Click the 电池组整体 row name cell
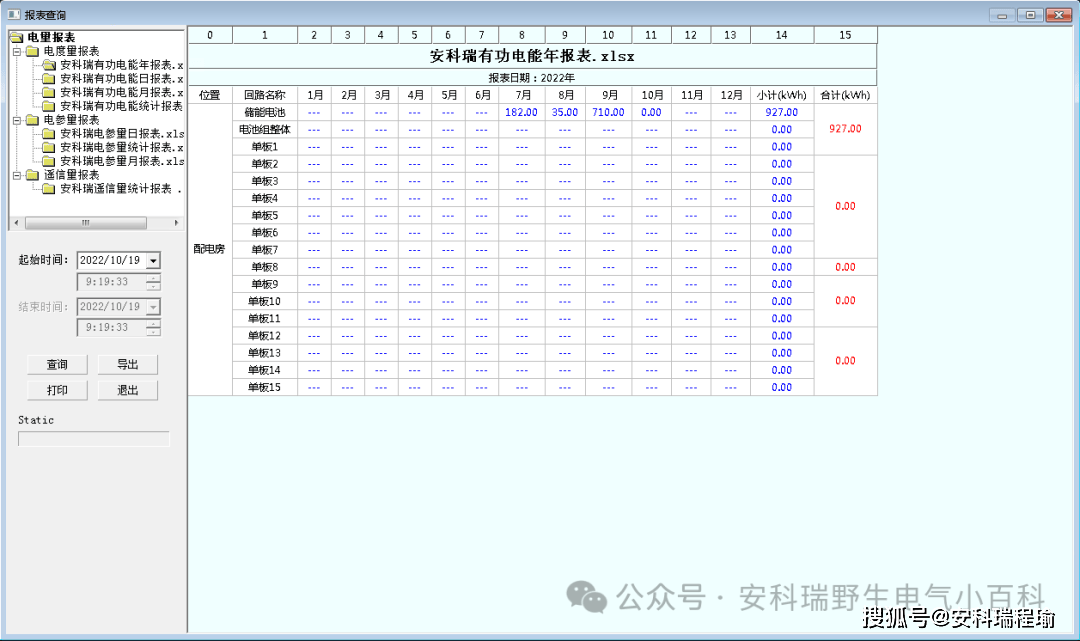The height and width of the screenshot is (641, 1080). 264,129
